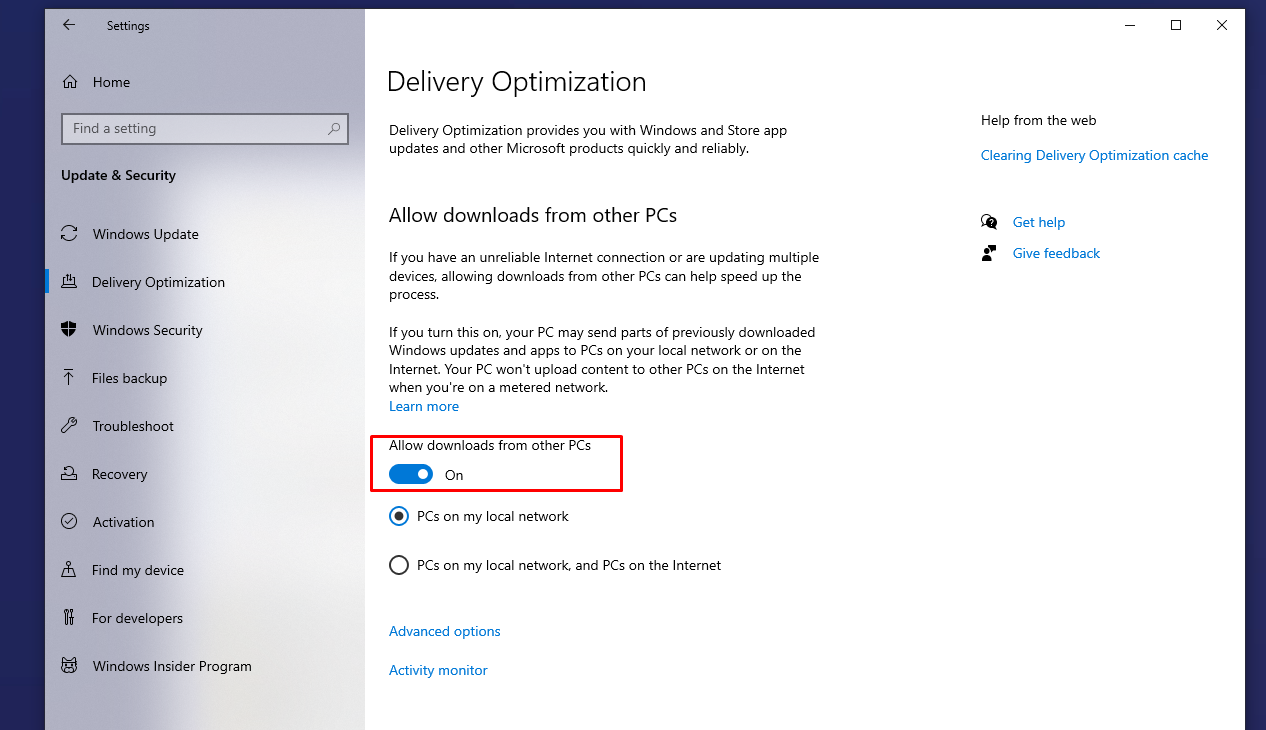Open Advanced options
The image size is (1266, 730).
click(x=444, y=631)
